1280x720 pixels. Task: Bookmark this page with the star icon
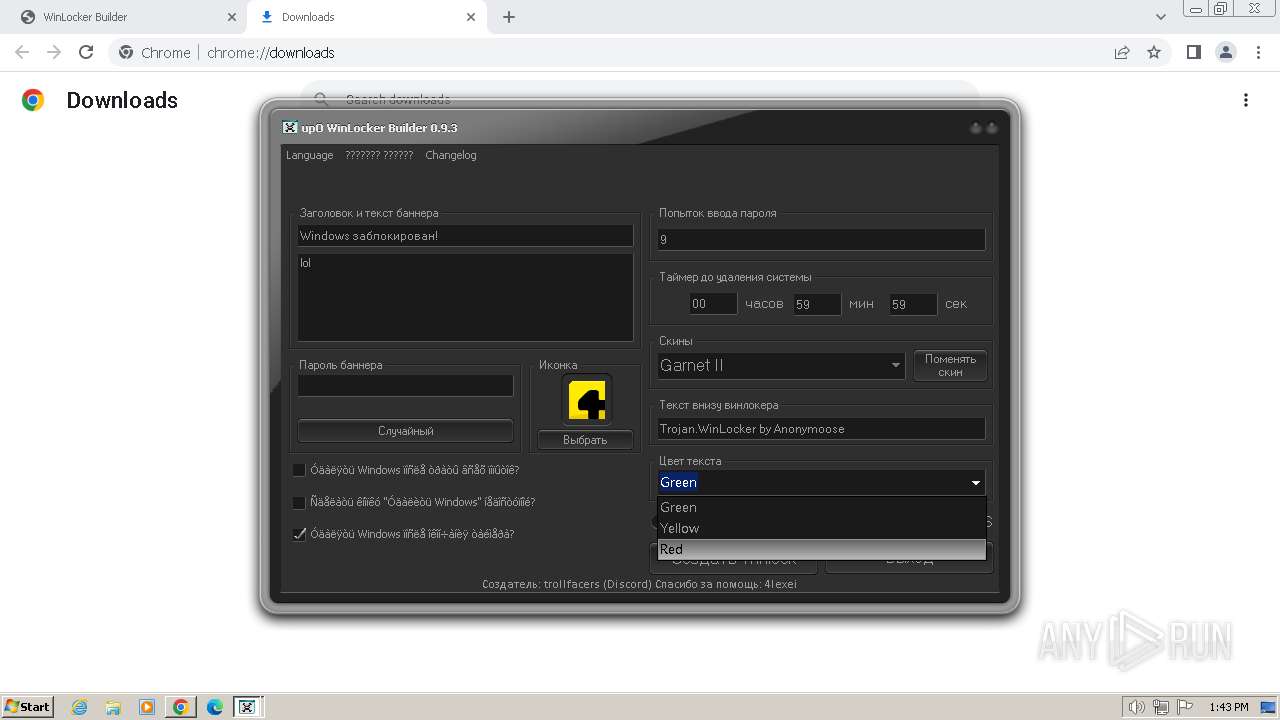click(x=1154, y=52)
